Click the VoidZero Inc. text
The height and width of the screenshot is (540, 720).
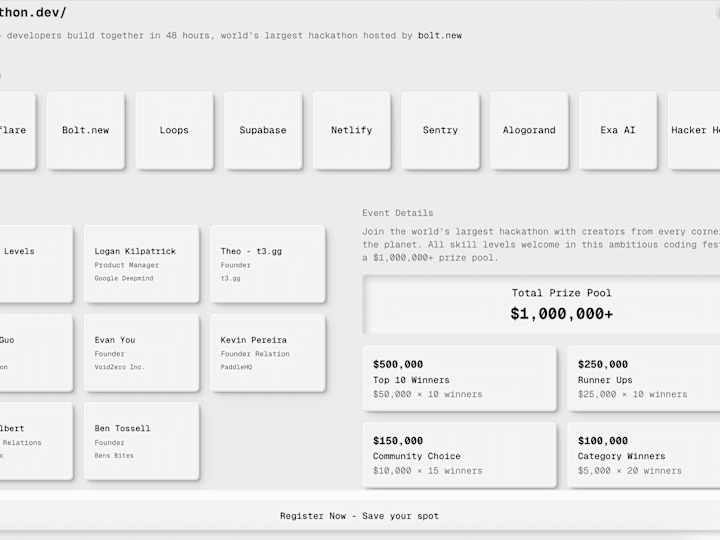pos(119,367)
